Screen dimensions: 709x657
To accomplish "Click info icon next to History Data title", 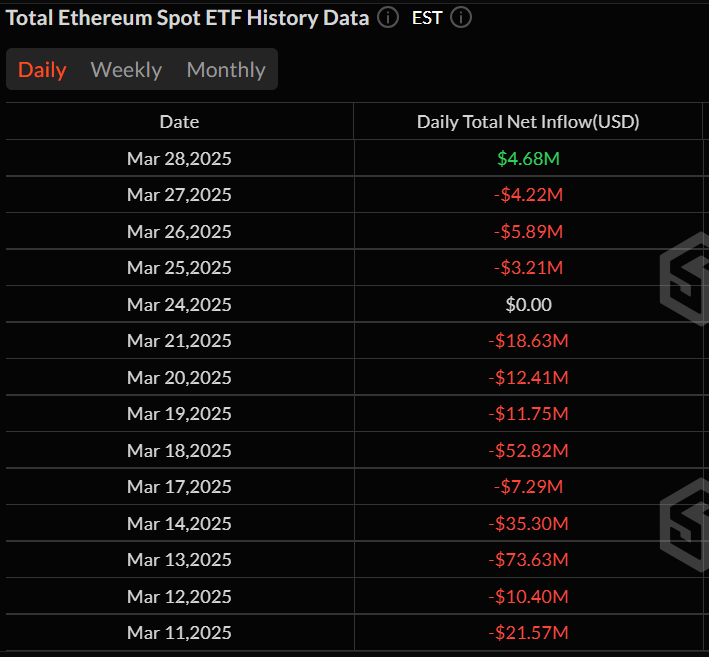I will click(x=388, y=18).
